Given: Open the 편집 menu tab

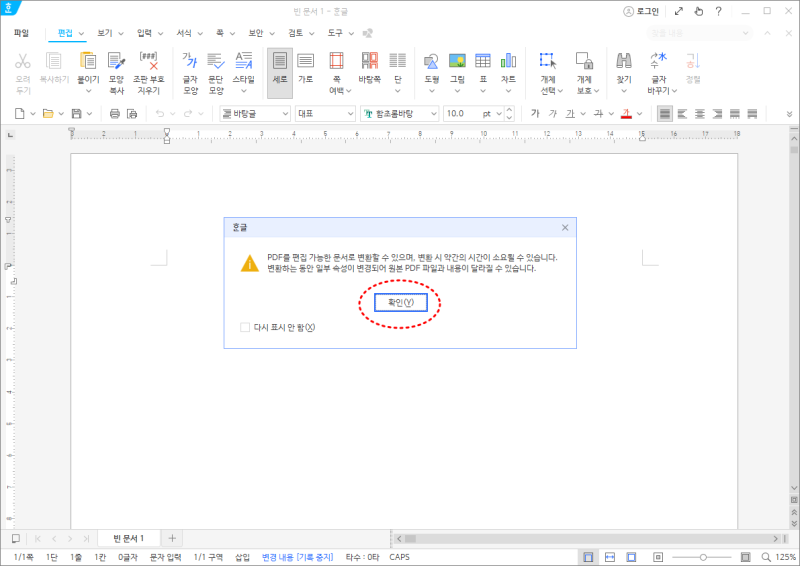Looking at the screenshot, I should tap(65, 33).
